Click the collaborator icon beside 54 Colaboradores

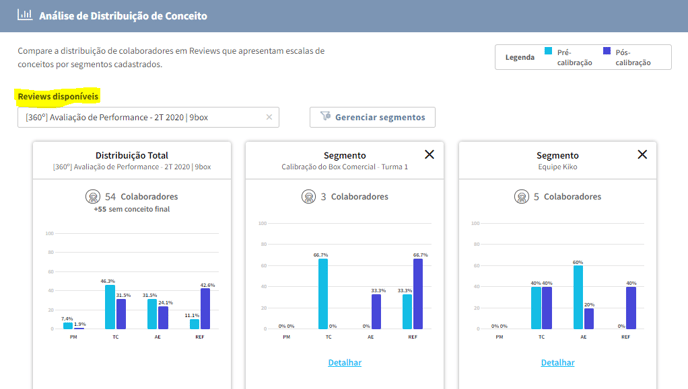pyautogui.click(x=93, y=196)
